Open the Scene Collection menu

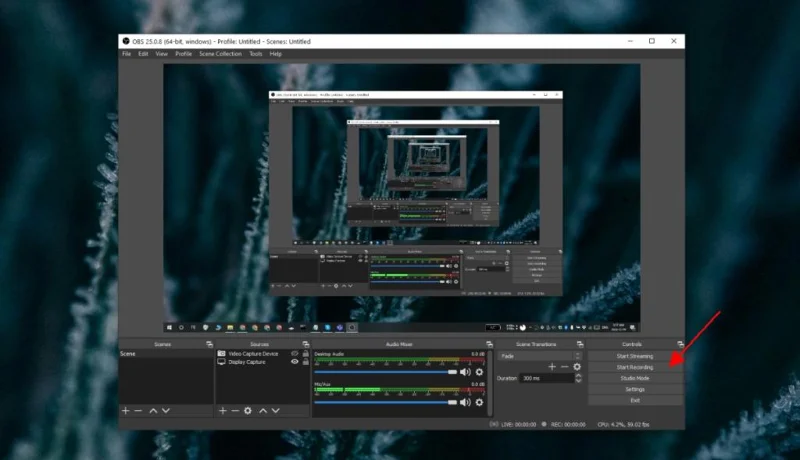(x=220, y=54)
